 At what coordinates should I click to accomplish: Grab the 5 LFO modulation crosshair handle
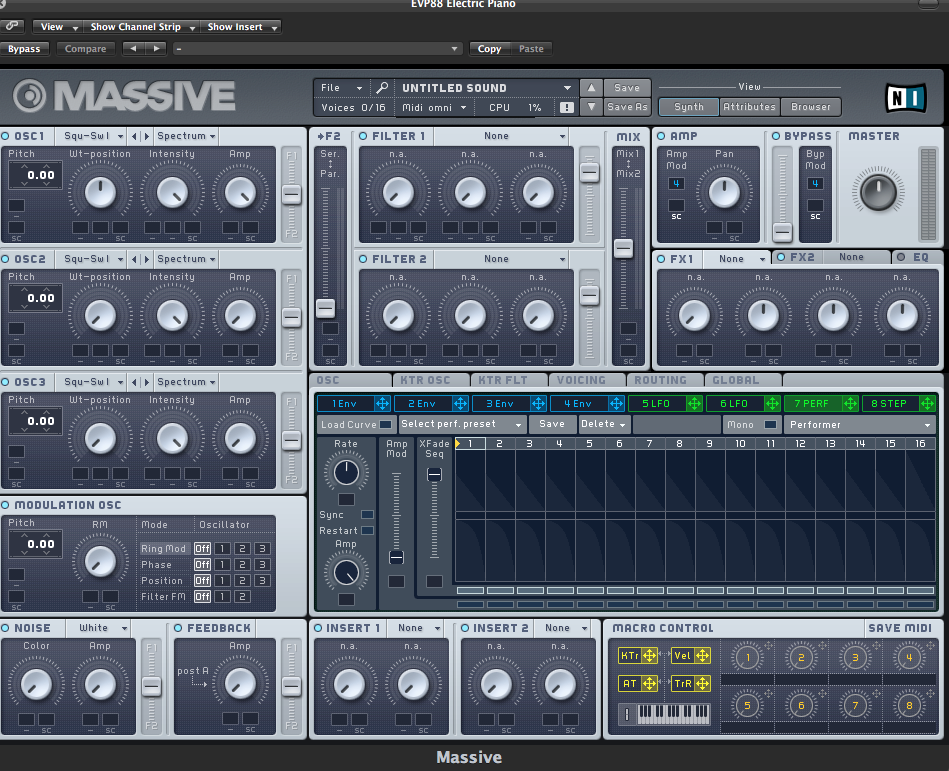(x=694, y=403)
